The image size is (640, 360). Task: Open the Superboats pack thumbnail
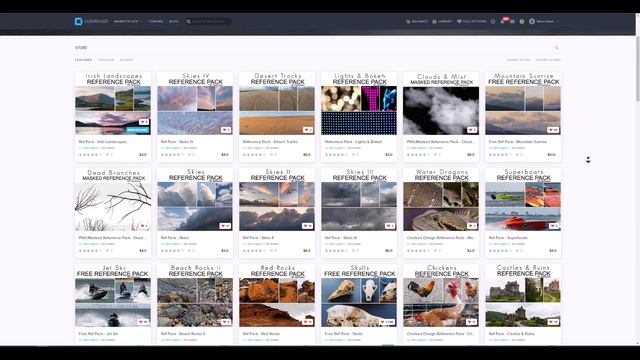tap(523, 200)
